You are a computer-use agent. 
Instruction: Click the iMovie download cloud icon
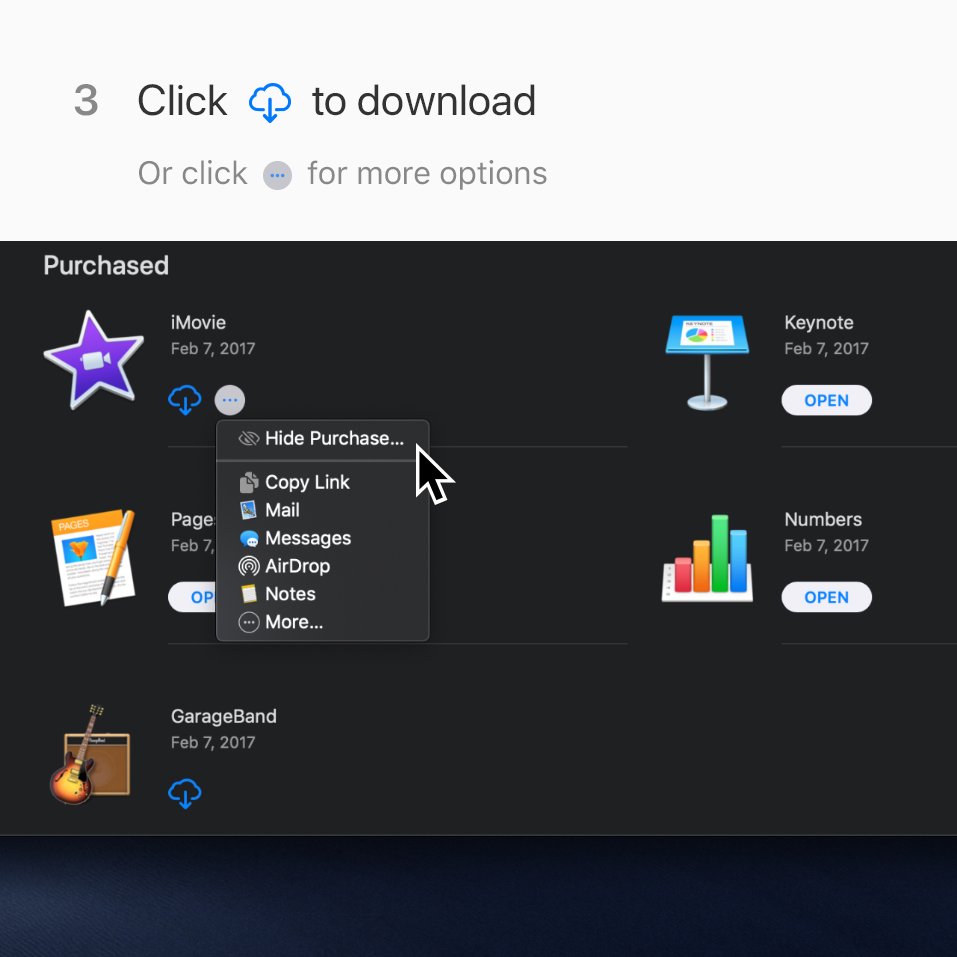(184, 399)
